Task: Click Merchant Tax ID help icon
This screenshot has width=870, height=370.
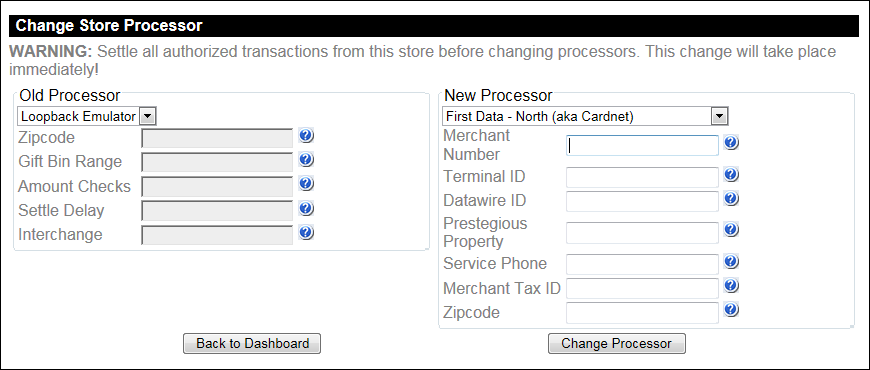Action: (x=731, y=285)
